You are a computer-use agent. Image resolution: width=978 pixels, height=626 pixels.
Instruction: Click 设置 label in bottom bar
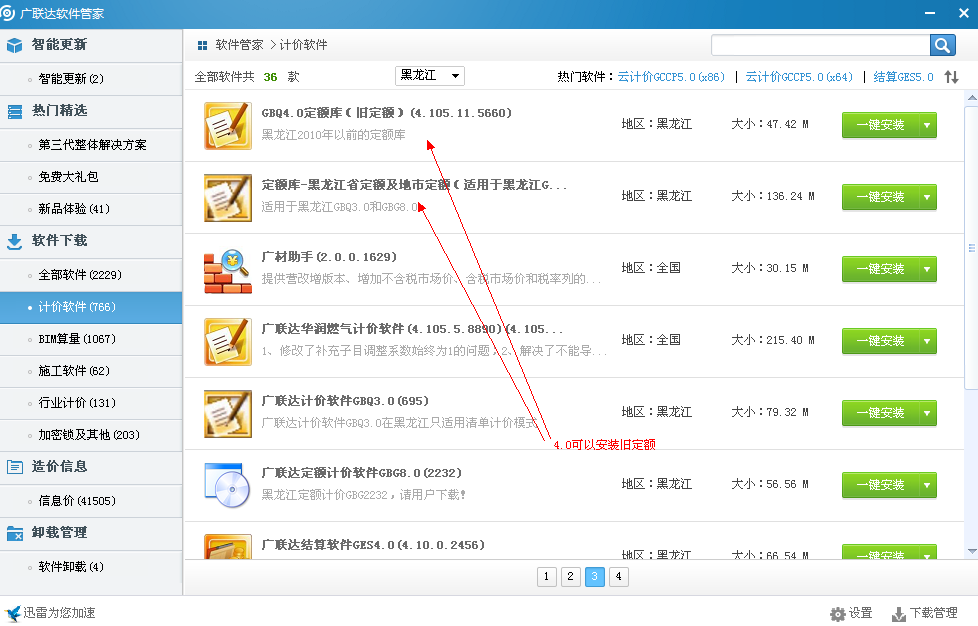(861, 614)
